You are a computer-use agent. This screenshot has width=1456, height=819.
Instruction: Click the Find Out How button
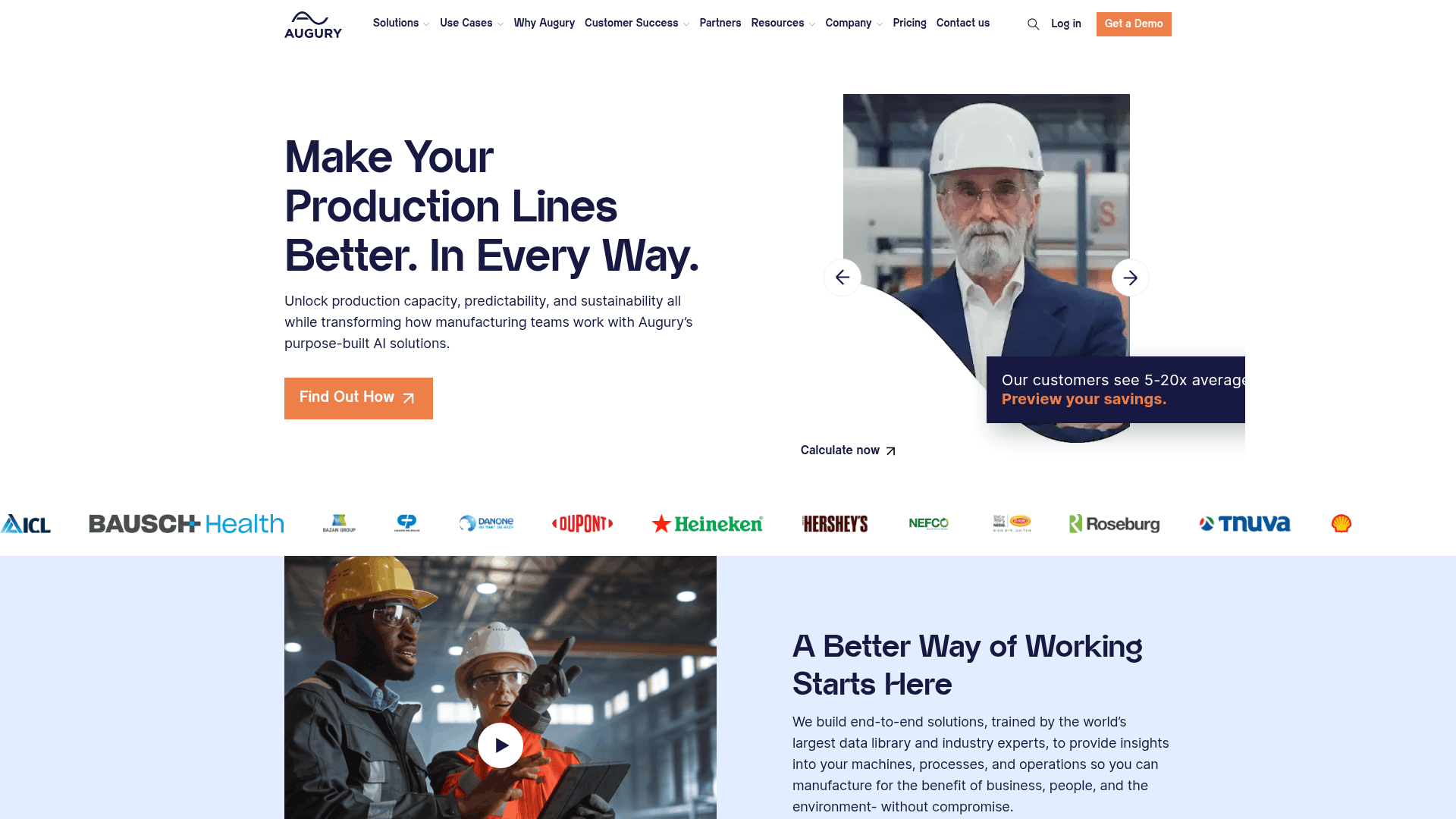click(359, 398)
